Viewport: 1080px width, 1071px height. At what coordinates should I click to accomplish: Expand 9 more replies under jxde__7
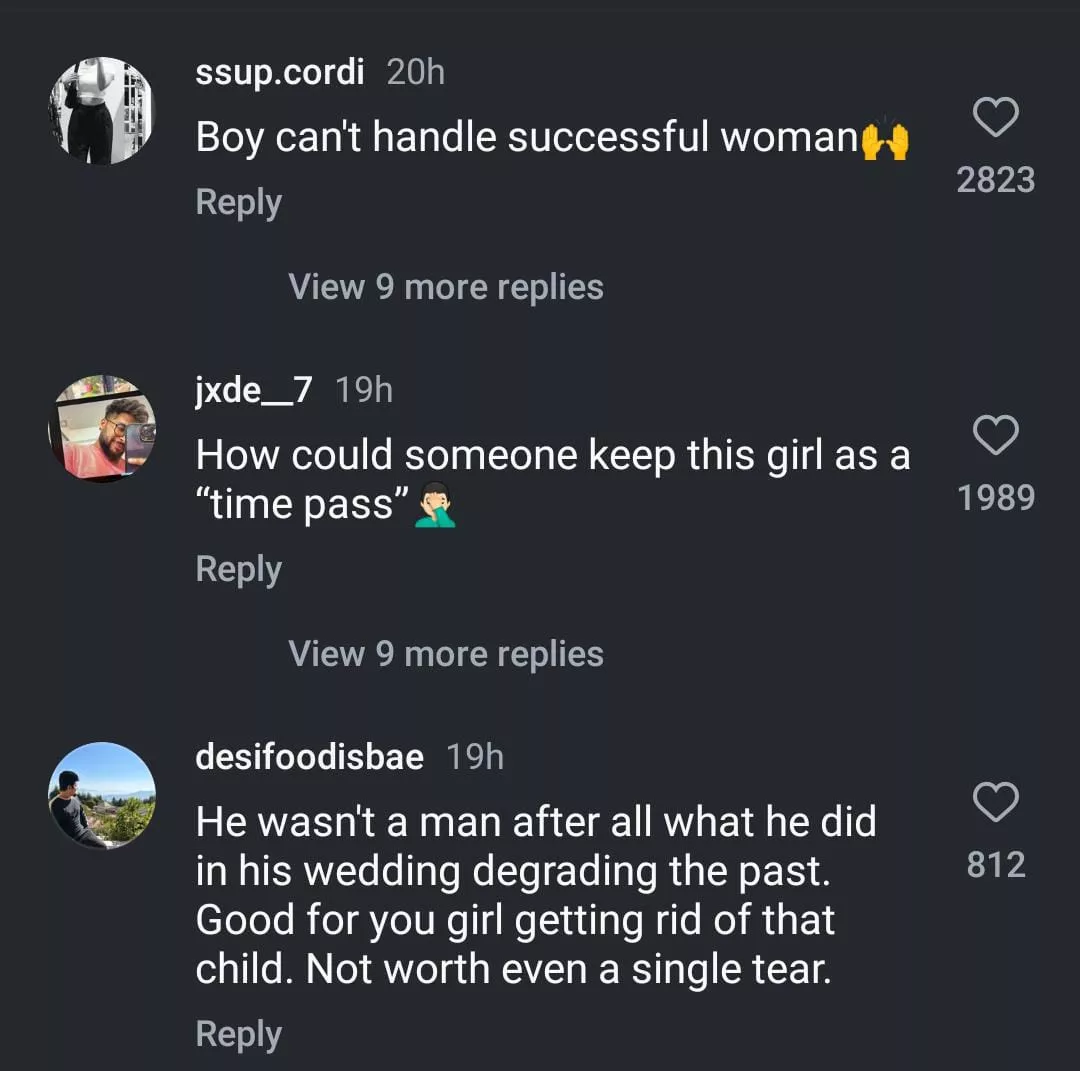pos(446,654)
